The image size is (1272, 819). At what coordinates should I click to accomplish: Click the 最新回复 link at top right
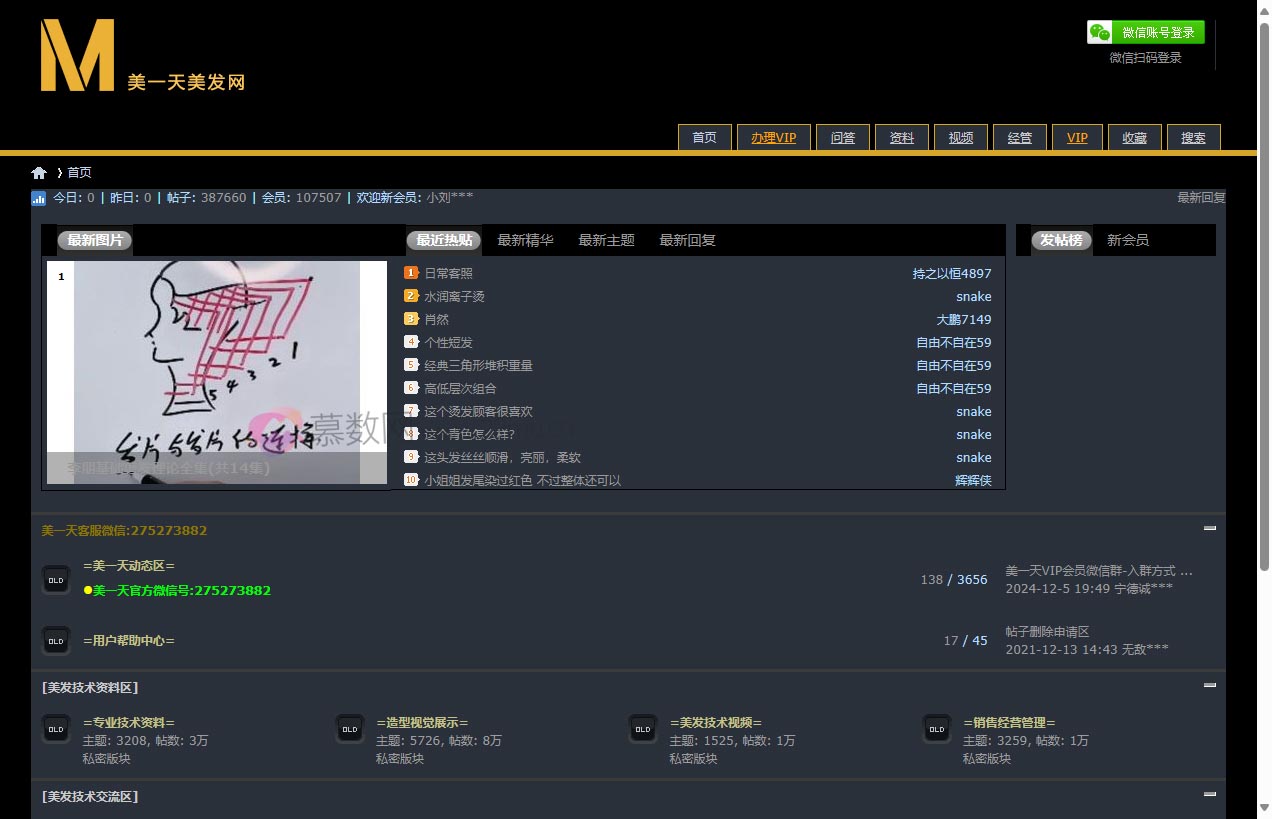(x=1200, y=198)
